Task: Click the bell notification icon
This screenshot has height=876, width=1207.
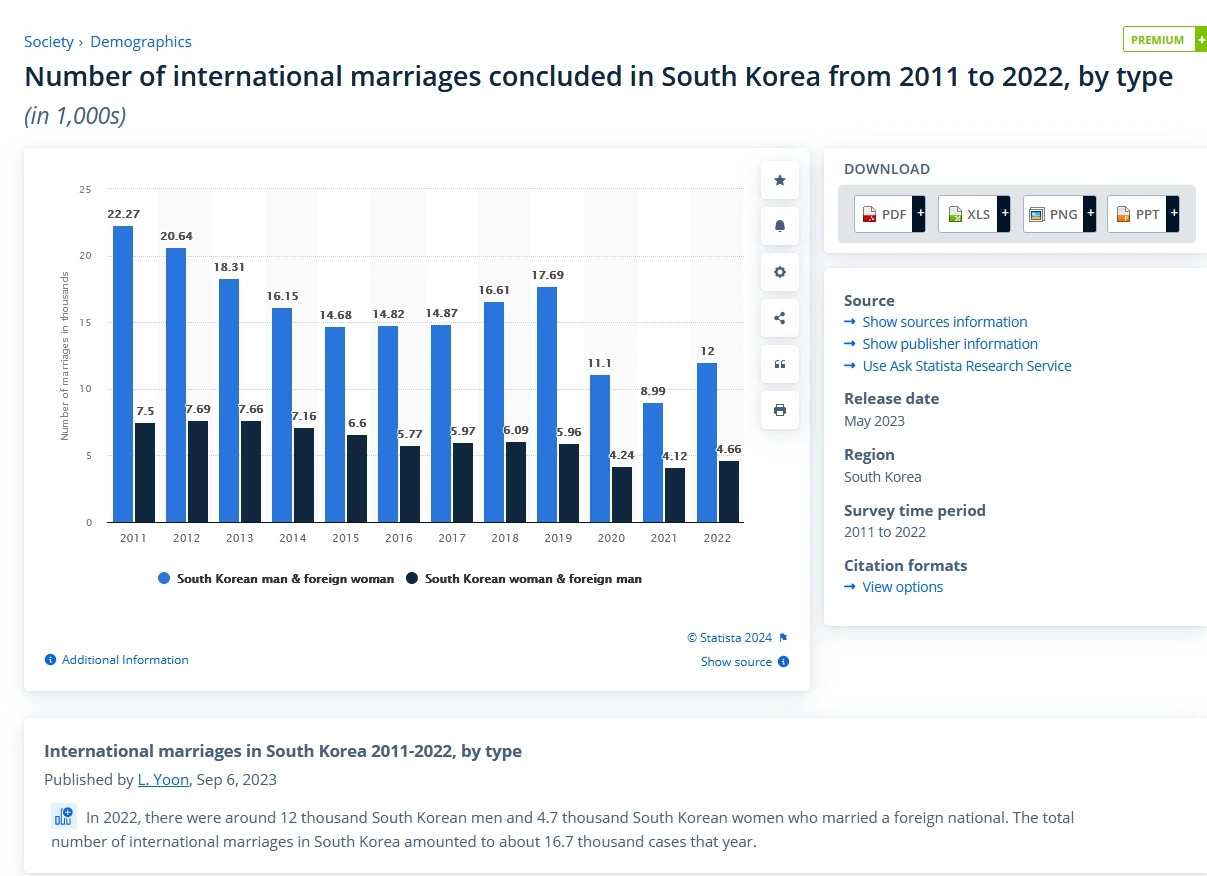Action: pyautogui.click(x=780, y=226)
